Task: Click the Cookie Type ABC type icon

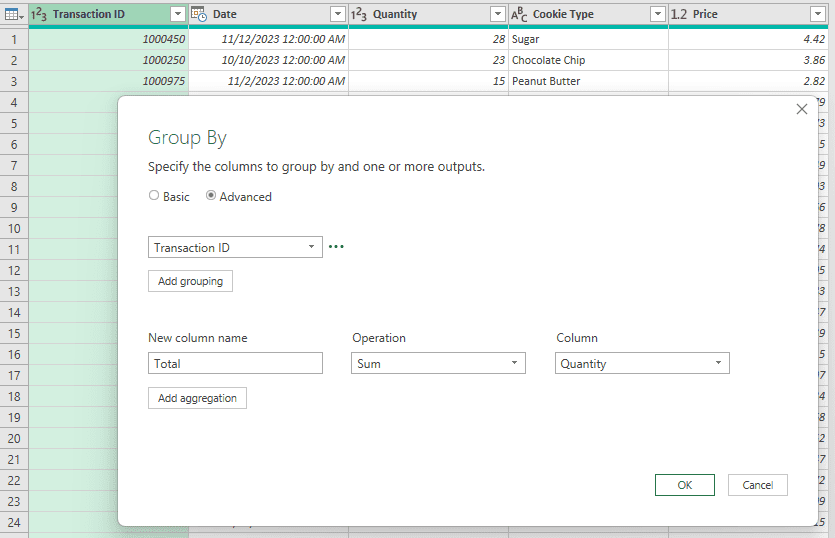Action: click(520, 14)
